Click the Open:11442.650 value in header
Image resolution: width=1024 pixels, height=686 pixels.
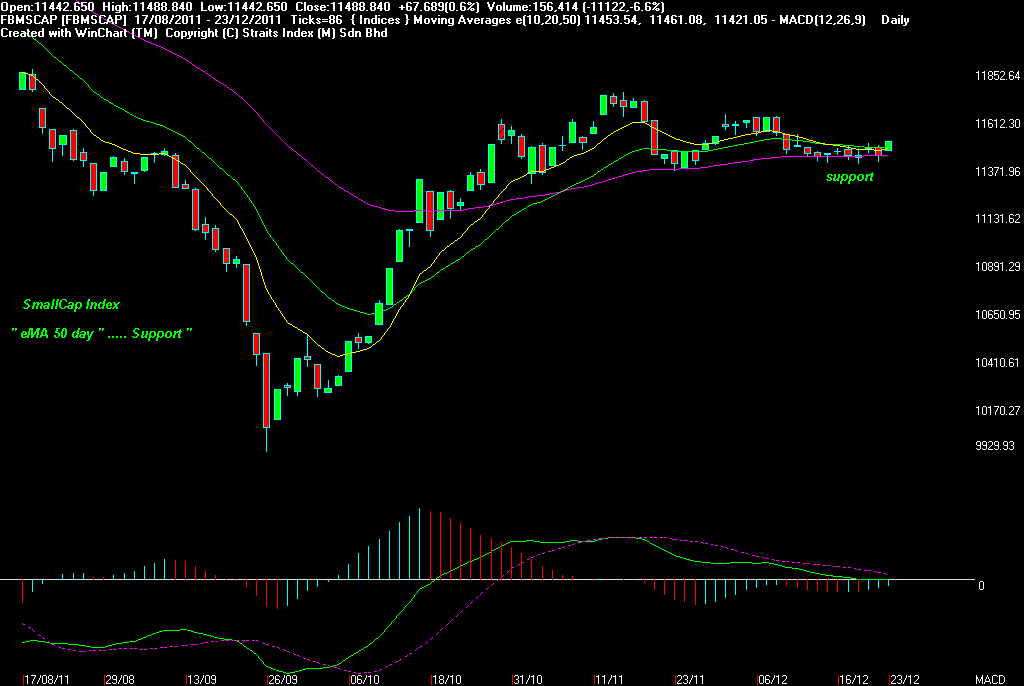click(48, 7)
